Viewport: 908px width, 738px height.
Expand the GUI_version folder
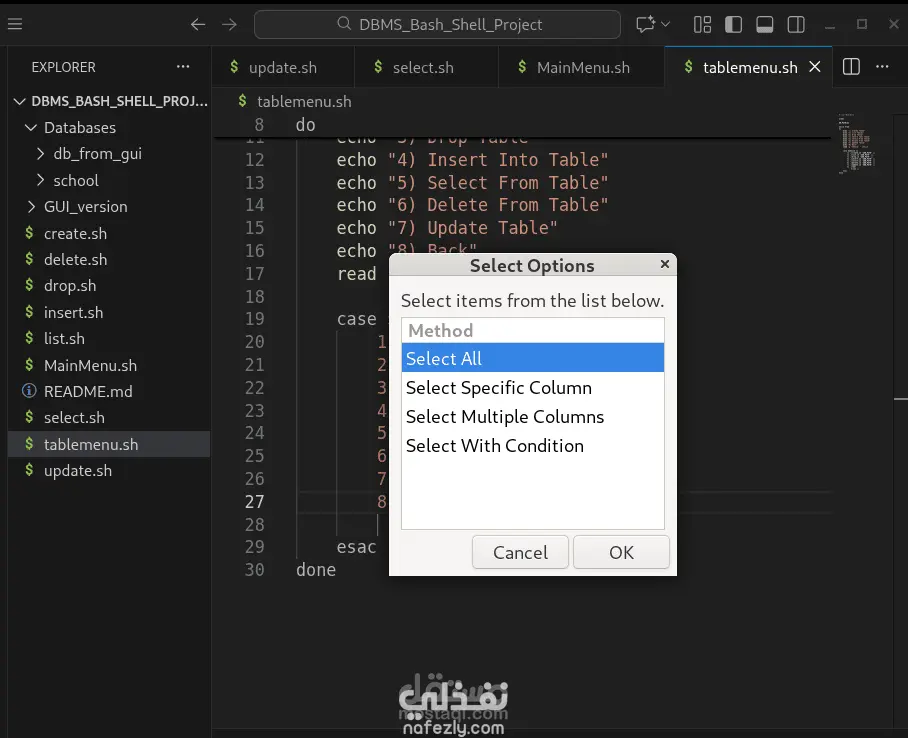coord(85,207)
